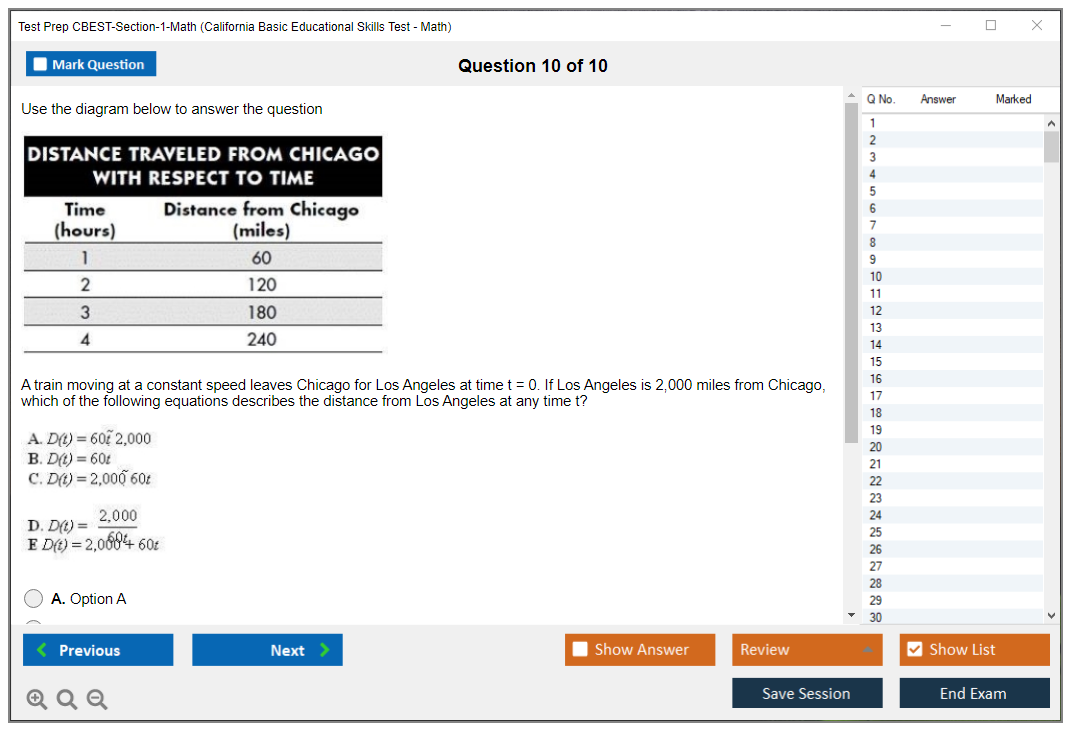The width and height of the screenshot is (1075, 735).
Task: Enable the Show Answer checkbox
Action: tap(580, 650)
